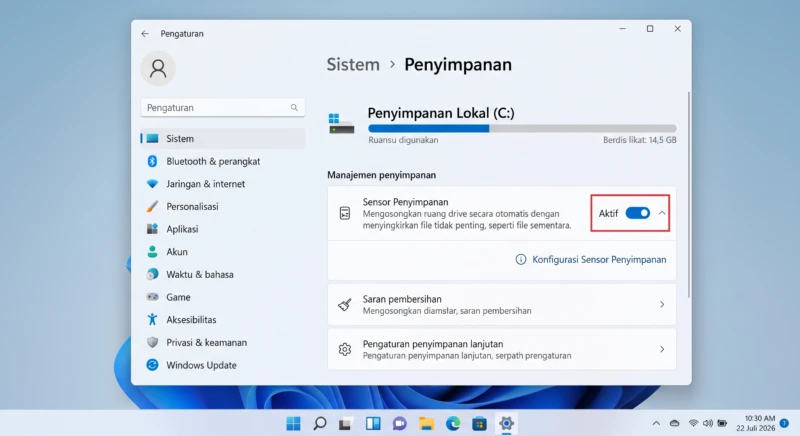
Task: Click the Windows Update refresh icon
Action: pos(152,365)
